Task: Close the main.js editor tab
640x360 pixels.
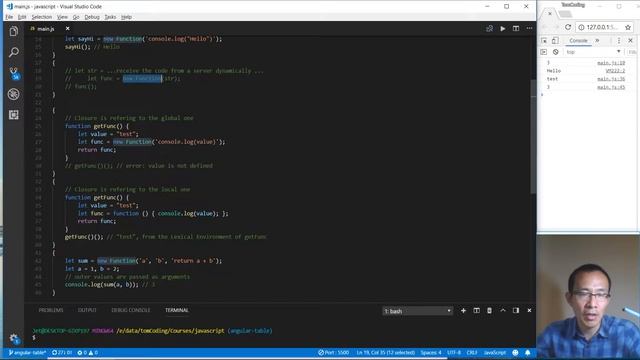Action: click(68, 29)
